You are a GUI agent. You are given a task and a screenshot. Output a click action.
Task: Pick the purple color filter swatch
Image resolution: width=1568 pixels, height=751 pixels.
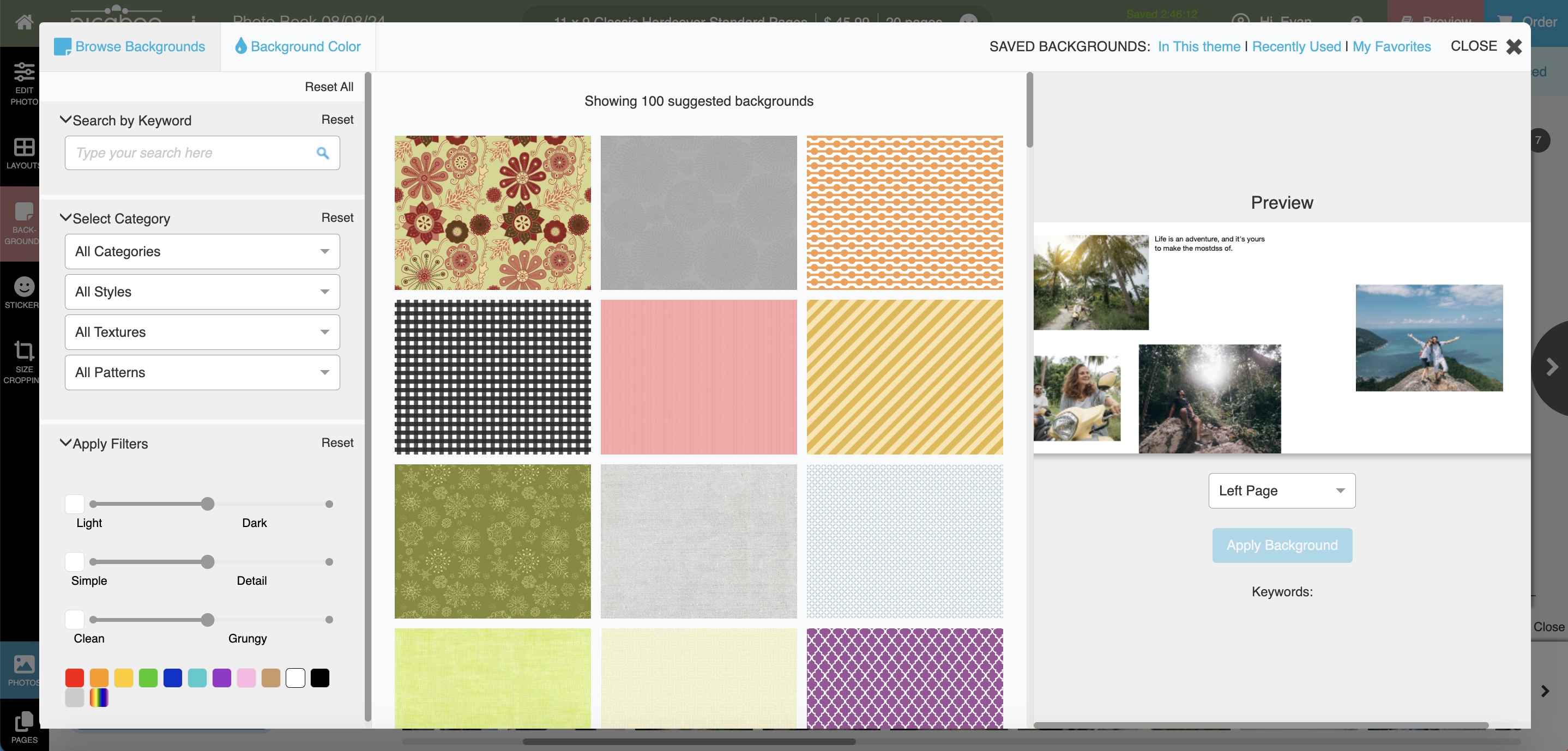[221, 677]
